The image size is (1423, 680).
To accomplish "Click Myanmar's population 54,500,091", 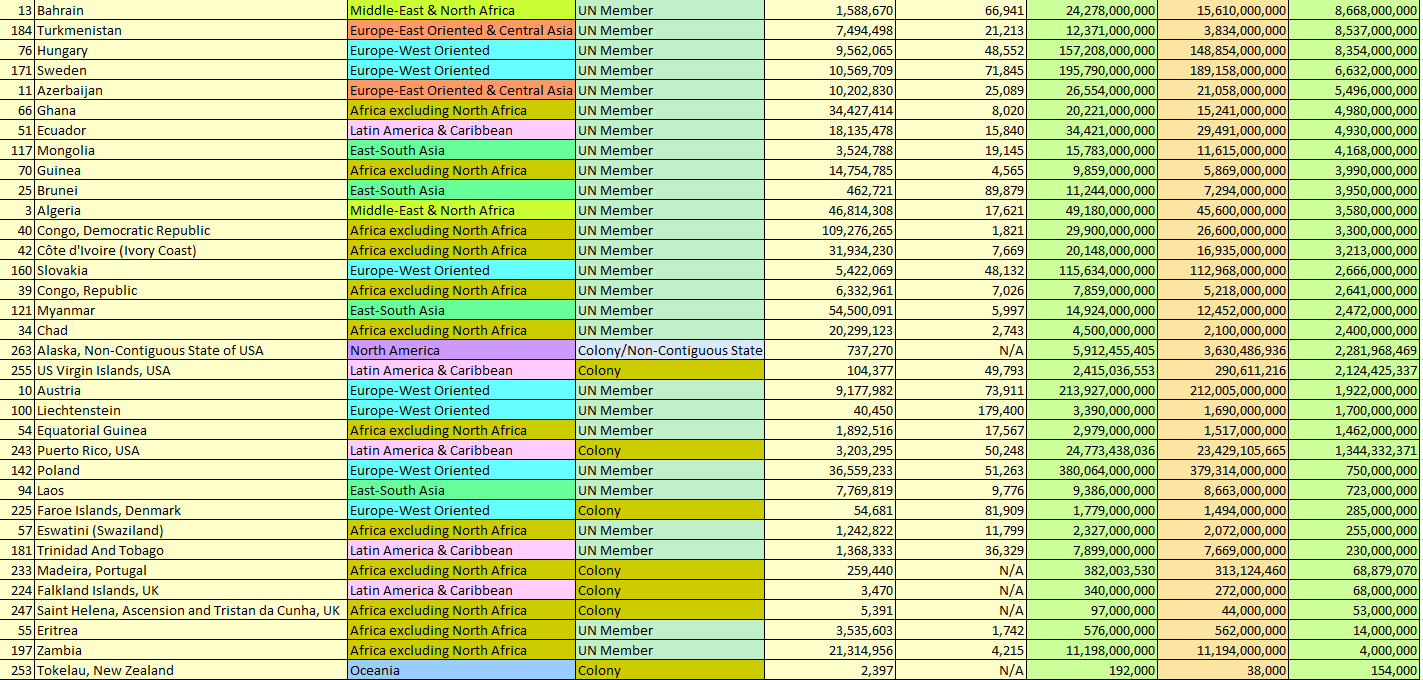I will [x=830, y=310].
